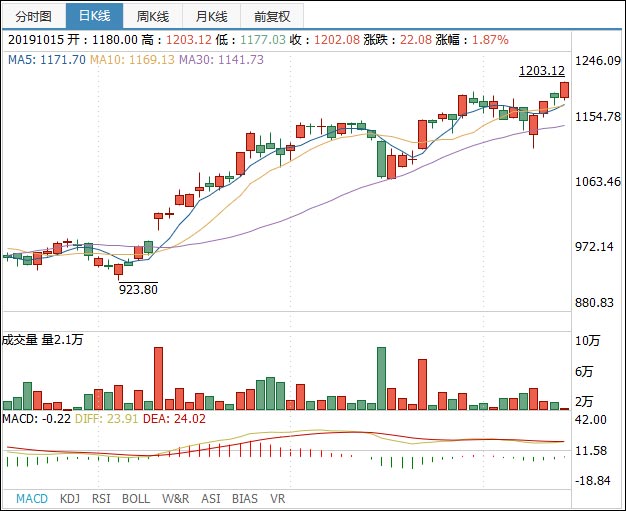This screenshot has height=511, width=626.
Task: Switch to the W&R indicator
Action: click(175, 498)
